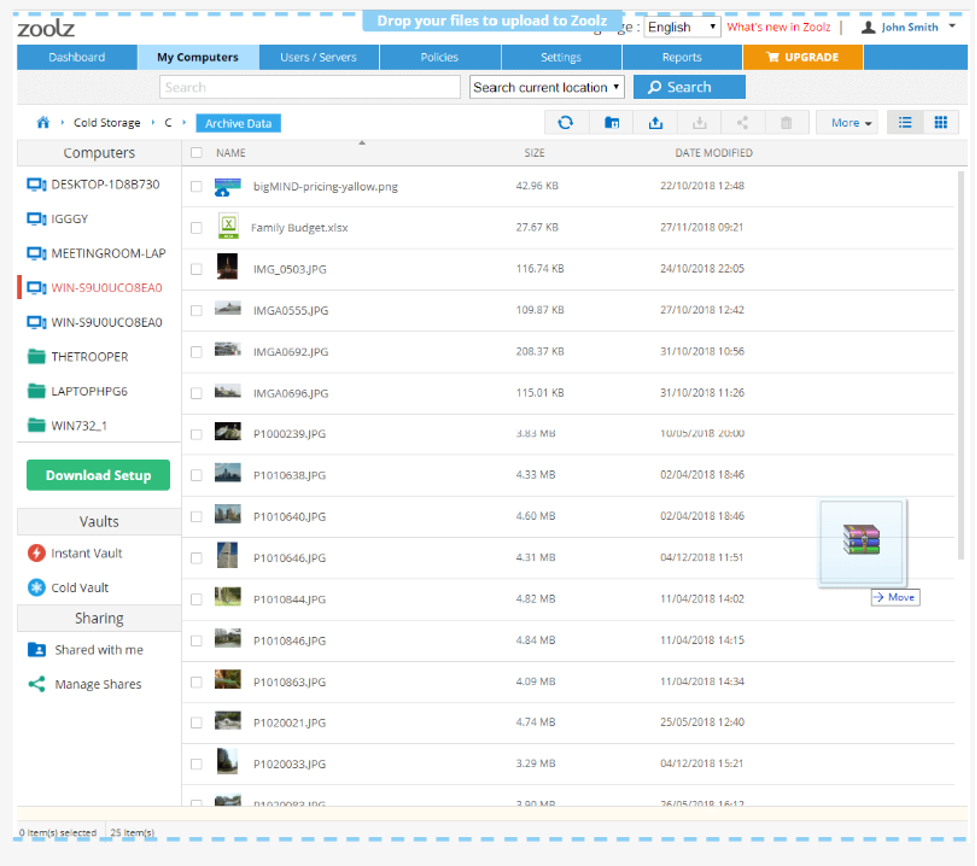Check the IMG_0503.JPG checkbox
The height and width of the screenshot is (866, 977).
pyautogui.click(x=196, y=269)
